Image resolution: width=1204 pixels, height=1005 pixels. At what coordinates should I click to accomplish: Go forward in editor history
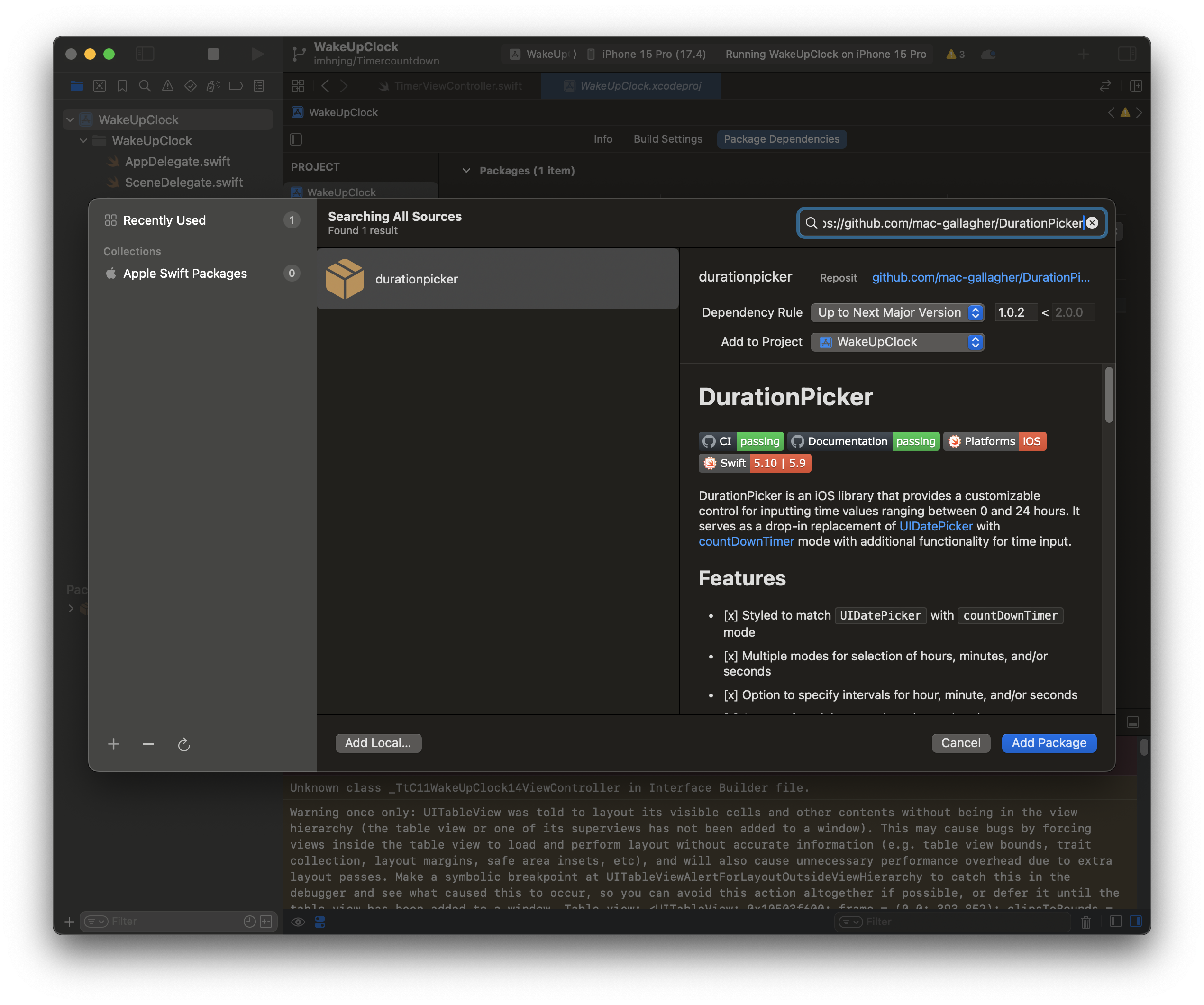[344, 86]
